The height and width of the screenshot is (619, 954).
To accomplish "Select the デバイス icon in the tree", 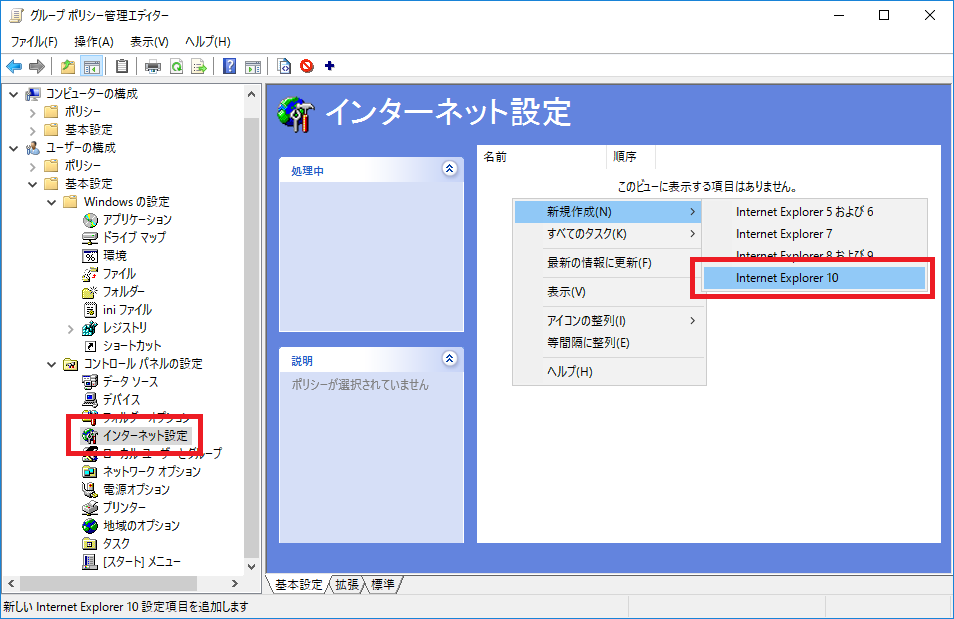I will (x=90, y=400).
